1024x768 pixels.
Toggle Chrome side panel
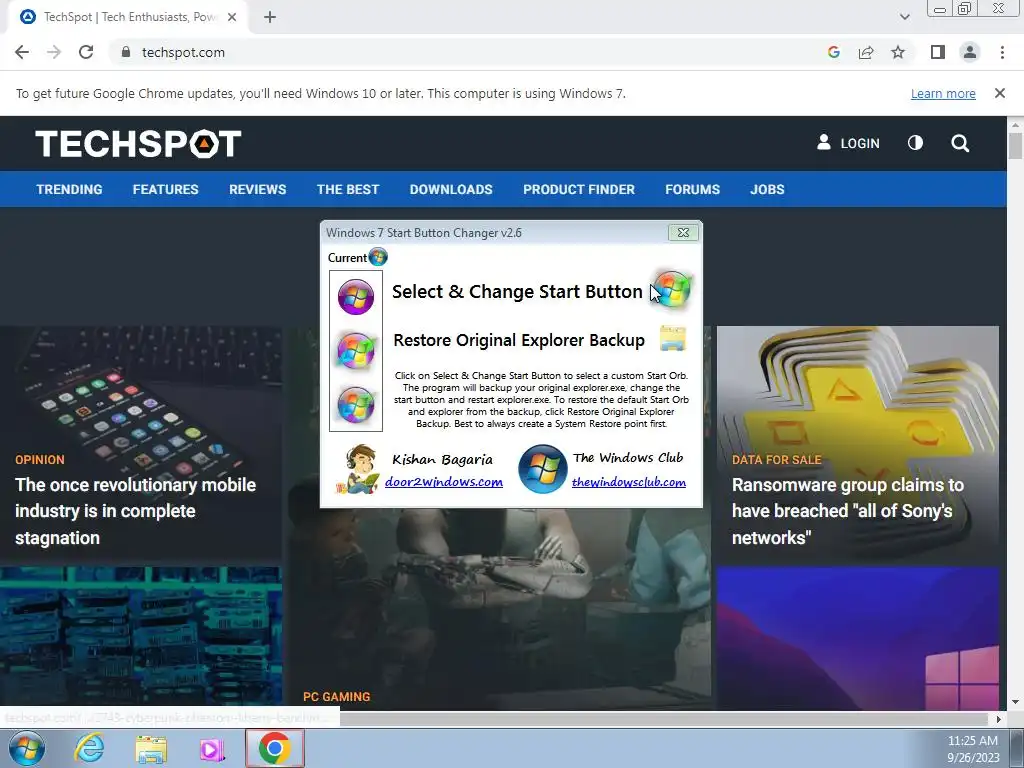938,52
